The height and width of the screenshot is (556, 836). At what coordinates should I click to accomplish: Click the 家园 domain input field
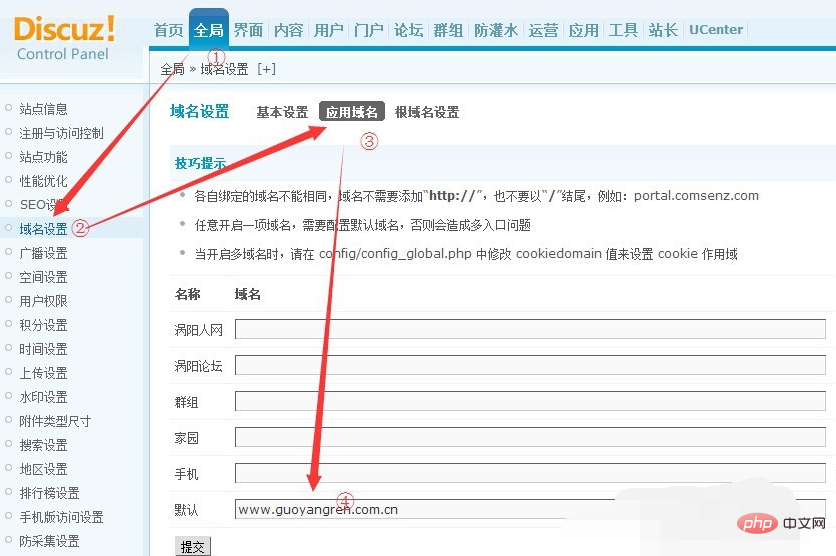click(x=530, y=437)
